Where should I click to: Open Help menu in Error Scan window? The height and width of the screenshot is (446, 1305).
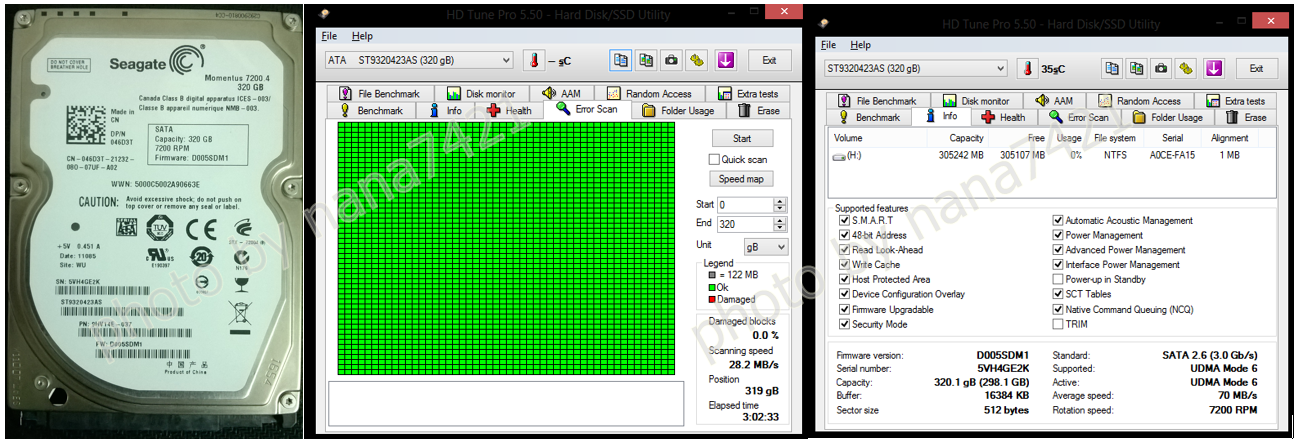tap(362, 36)
